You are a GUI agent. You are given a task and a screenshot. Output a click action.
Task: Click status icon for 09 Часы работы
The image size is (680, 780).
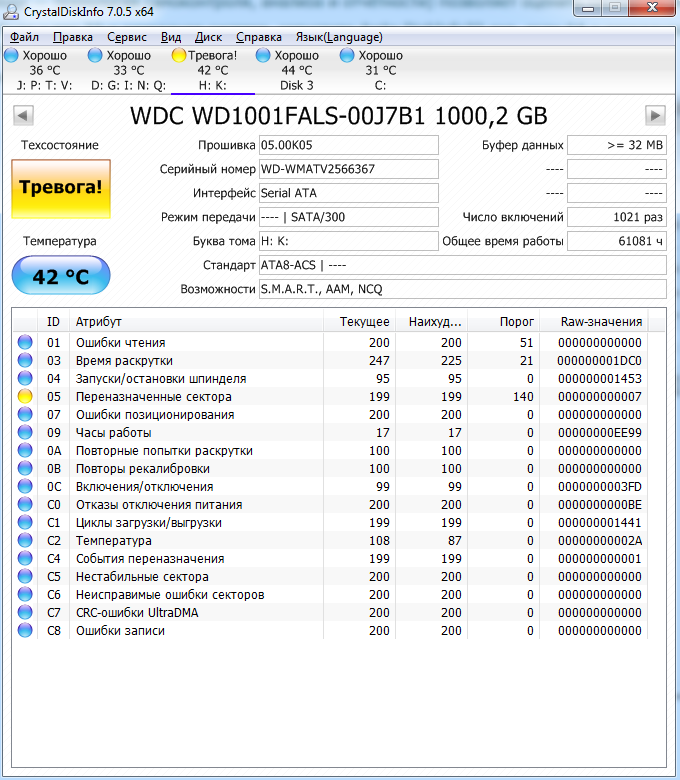25,432
